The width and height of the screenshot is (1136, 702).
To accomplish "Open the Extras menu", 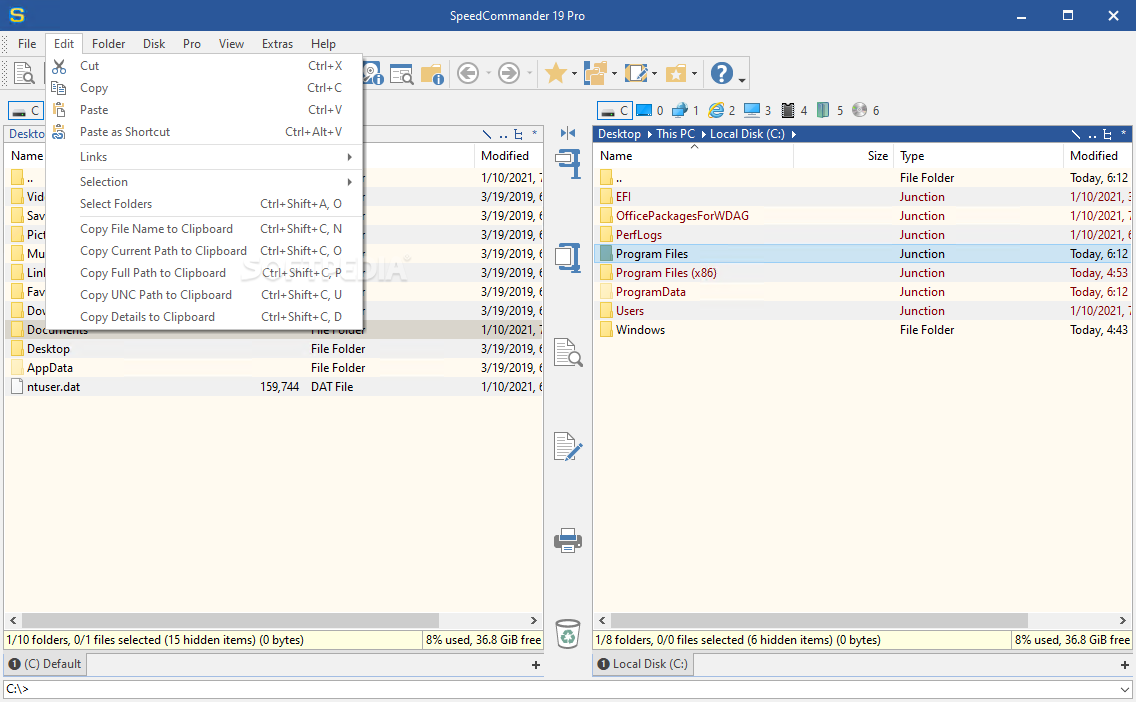I will (x=277, y=43).
